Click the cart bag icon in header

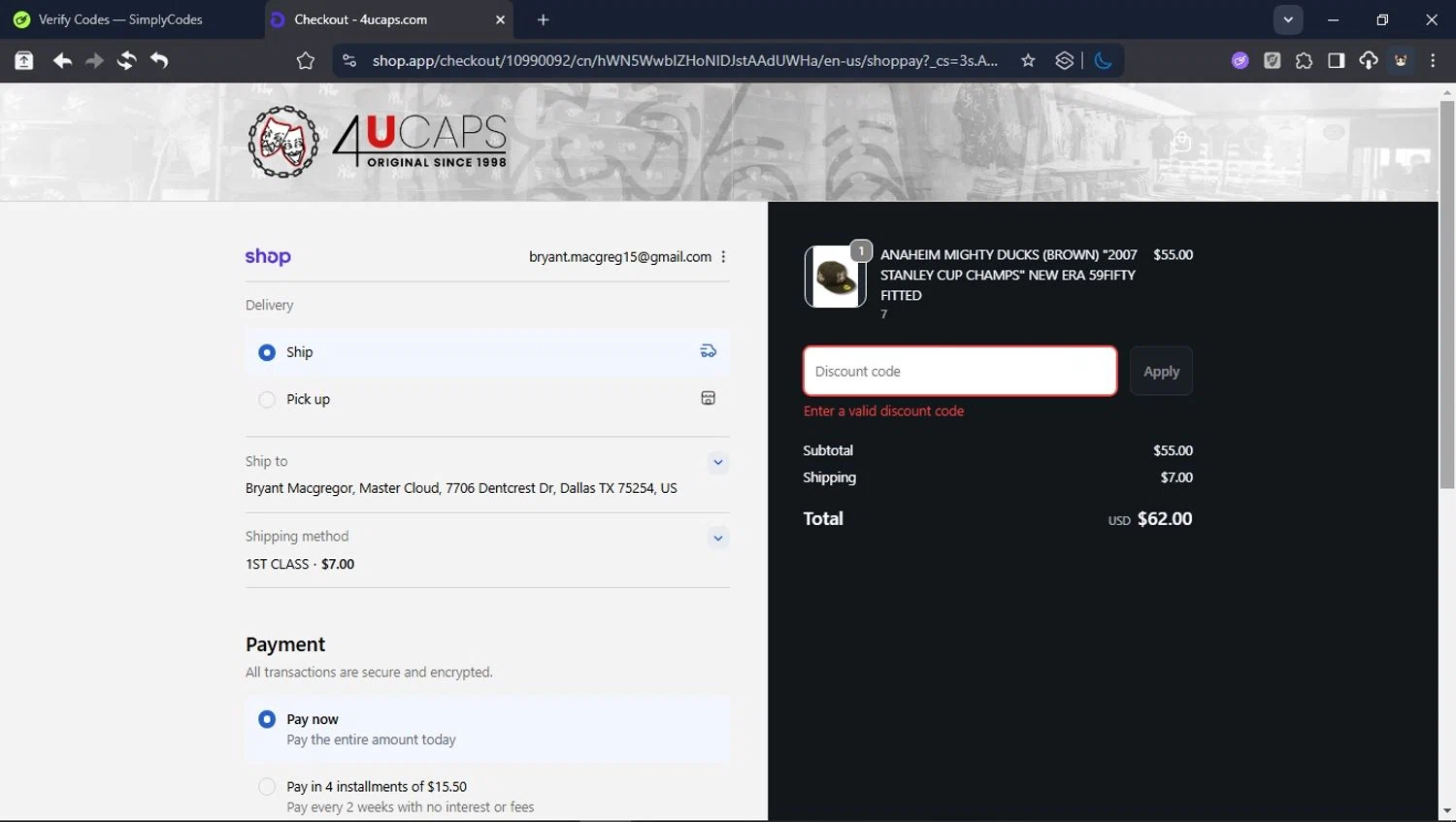[x=1181, y=142]
